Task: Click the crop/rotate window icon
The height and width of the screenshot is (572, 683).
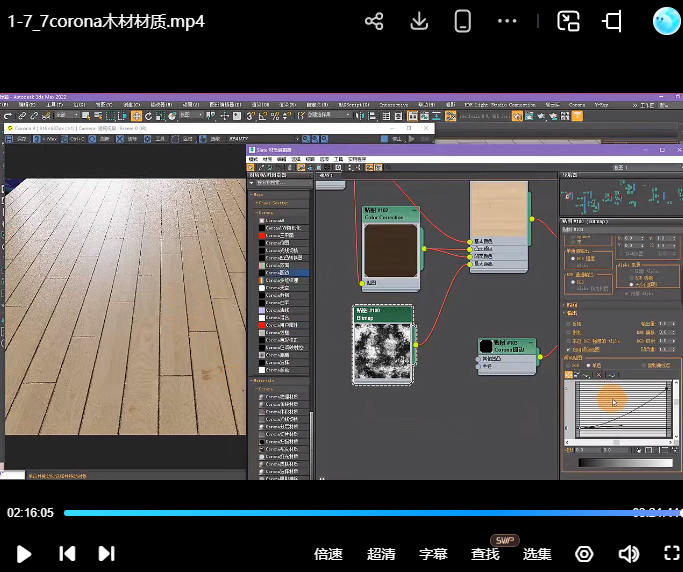Action: (612, 21)
